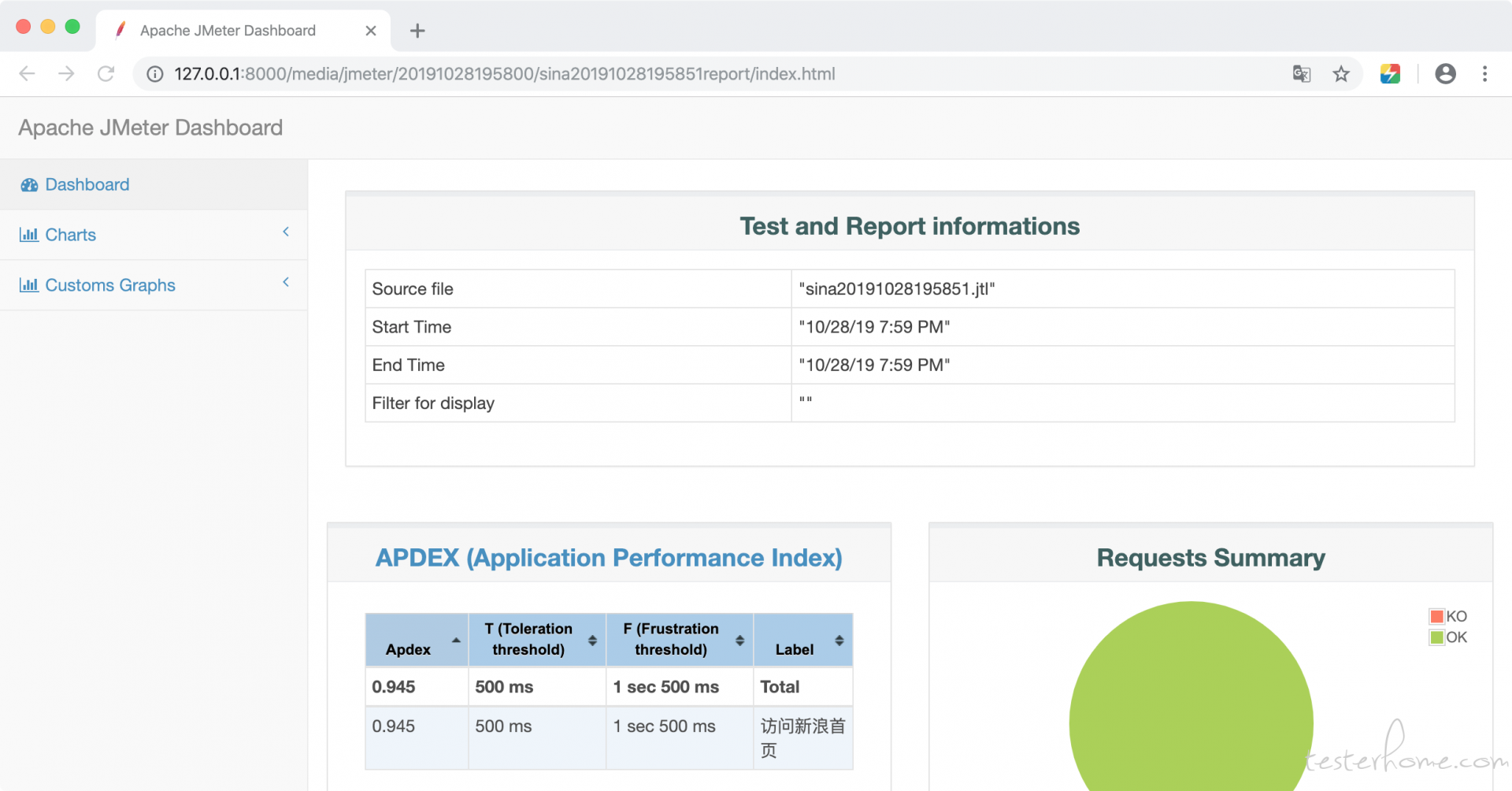The width and height of the screenshot is (1512, 791).
Task: Reload the page with the refresh icon
Action: (x=106, y=73)
